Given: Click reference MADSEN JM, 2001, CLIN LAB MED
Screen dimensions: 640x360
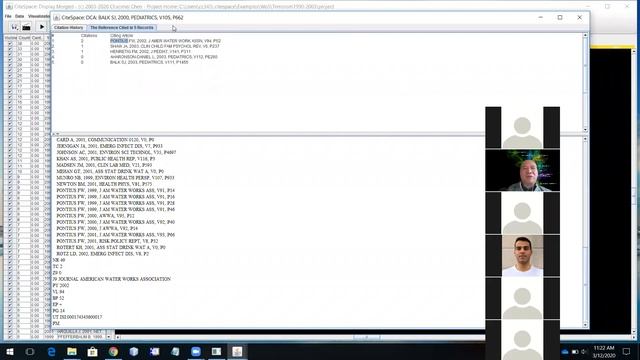Looking at the screenshot, I should coord(104,165).
